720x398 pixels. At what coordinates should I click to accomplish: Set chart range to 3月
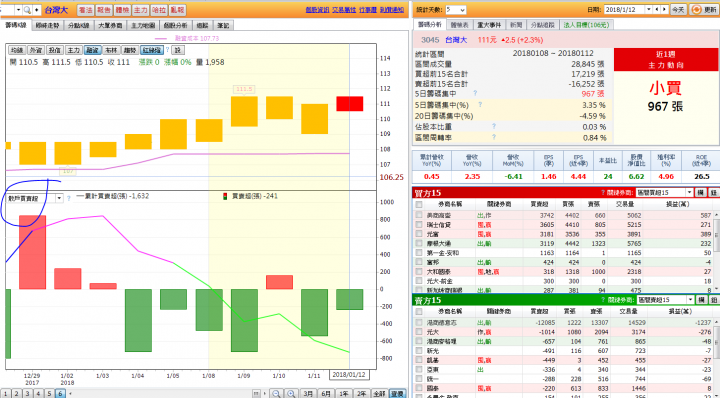click(x=308, y=393)
